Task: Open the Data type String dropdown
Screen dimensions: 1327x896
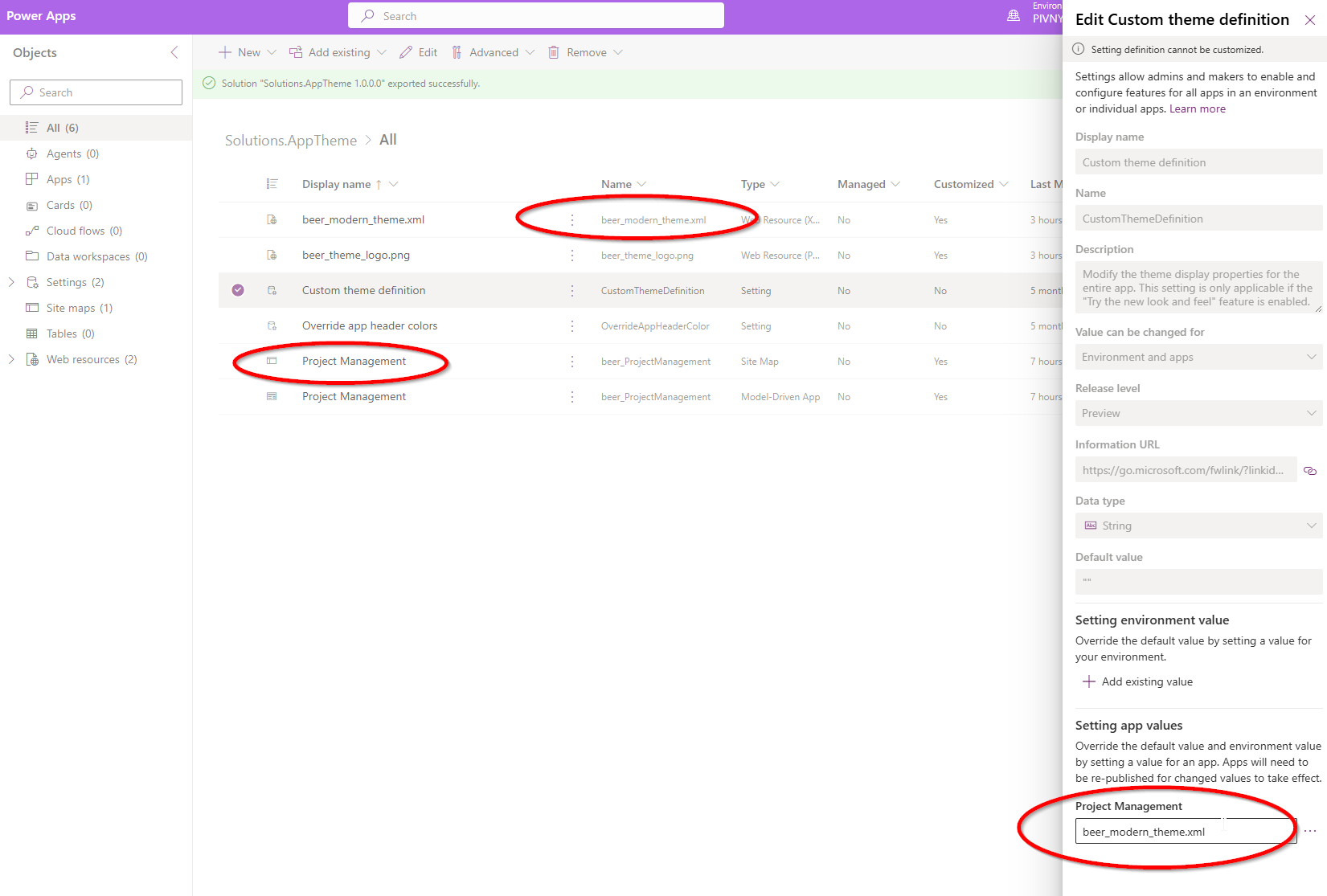Action: pyautogui.click(x=1198, y=526)
